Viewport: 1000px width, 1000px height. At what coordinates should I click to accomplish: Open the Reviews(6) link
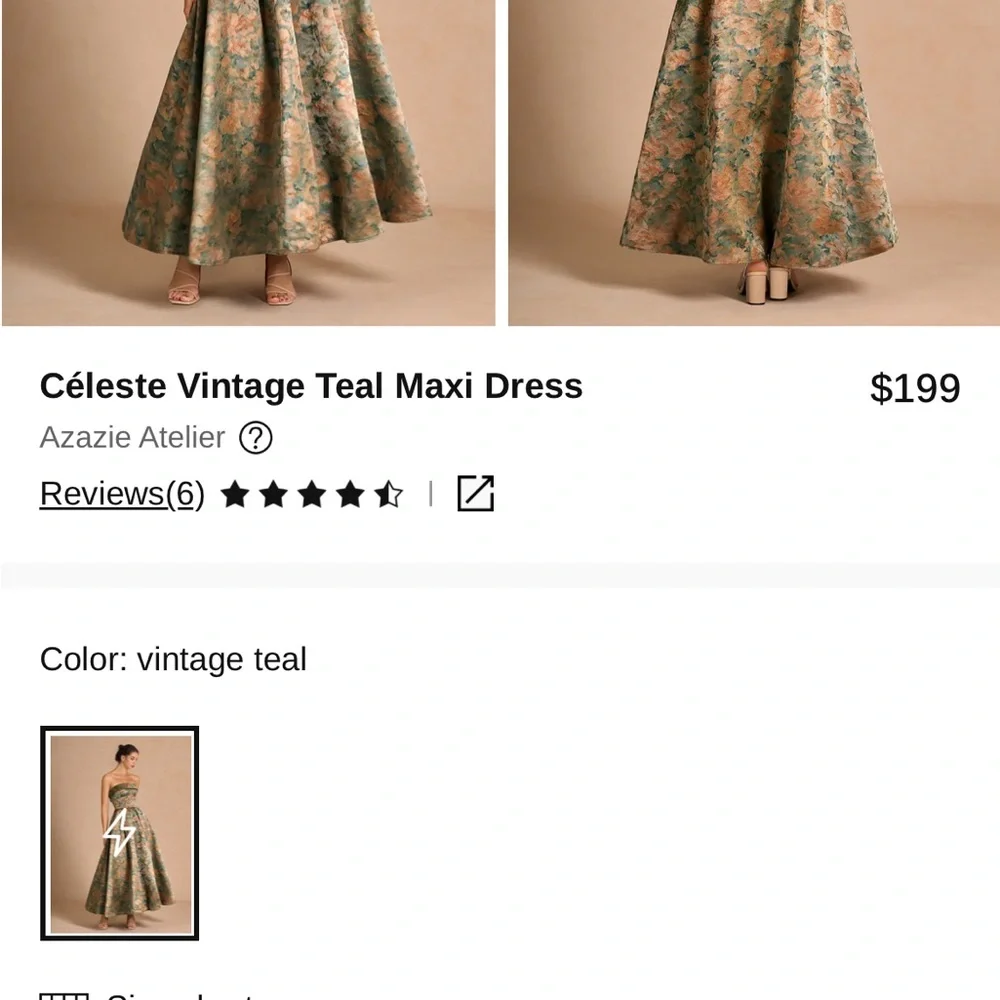pyautogui.click(x=120, y=493)
